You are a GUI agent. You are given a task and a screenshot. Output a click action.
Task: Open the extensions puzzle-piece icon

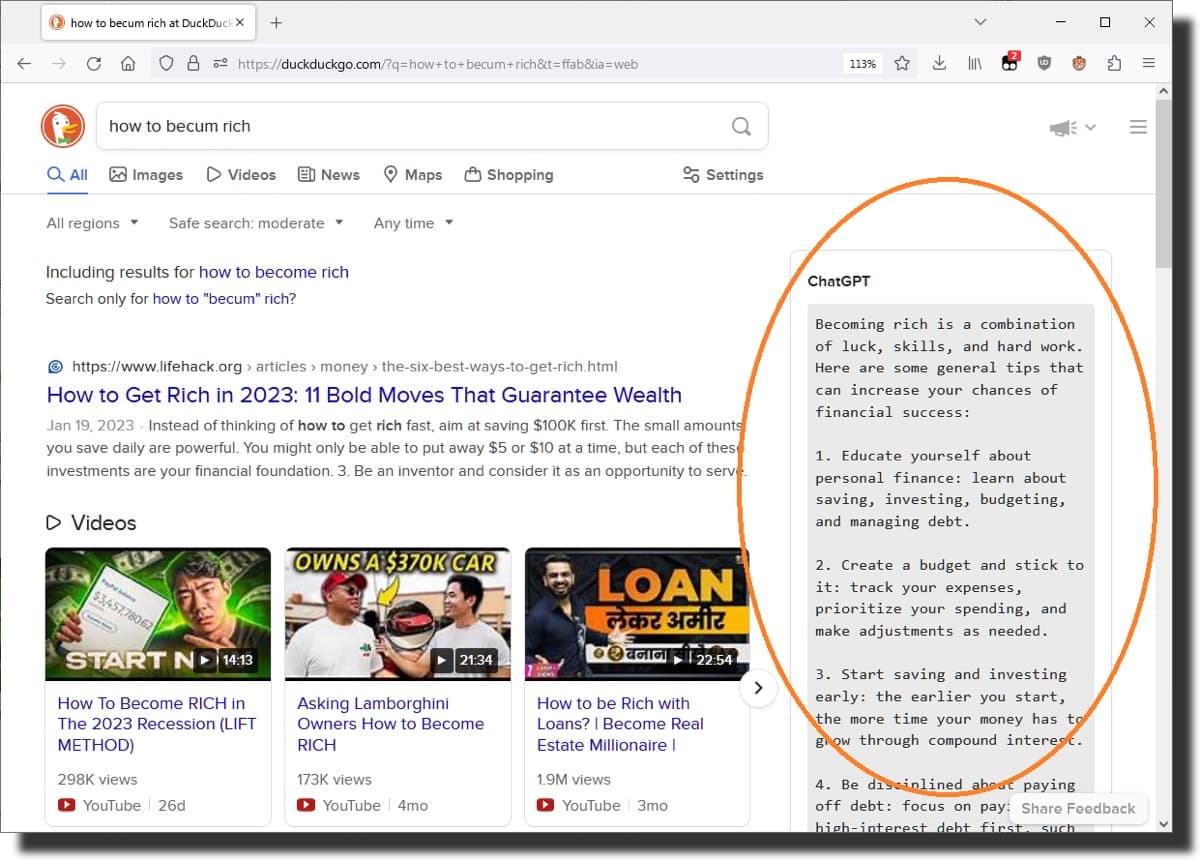coord(1114,63)
